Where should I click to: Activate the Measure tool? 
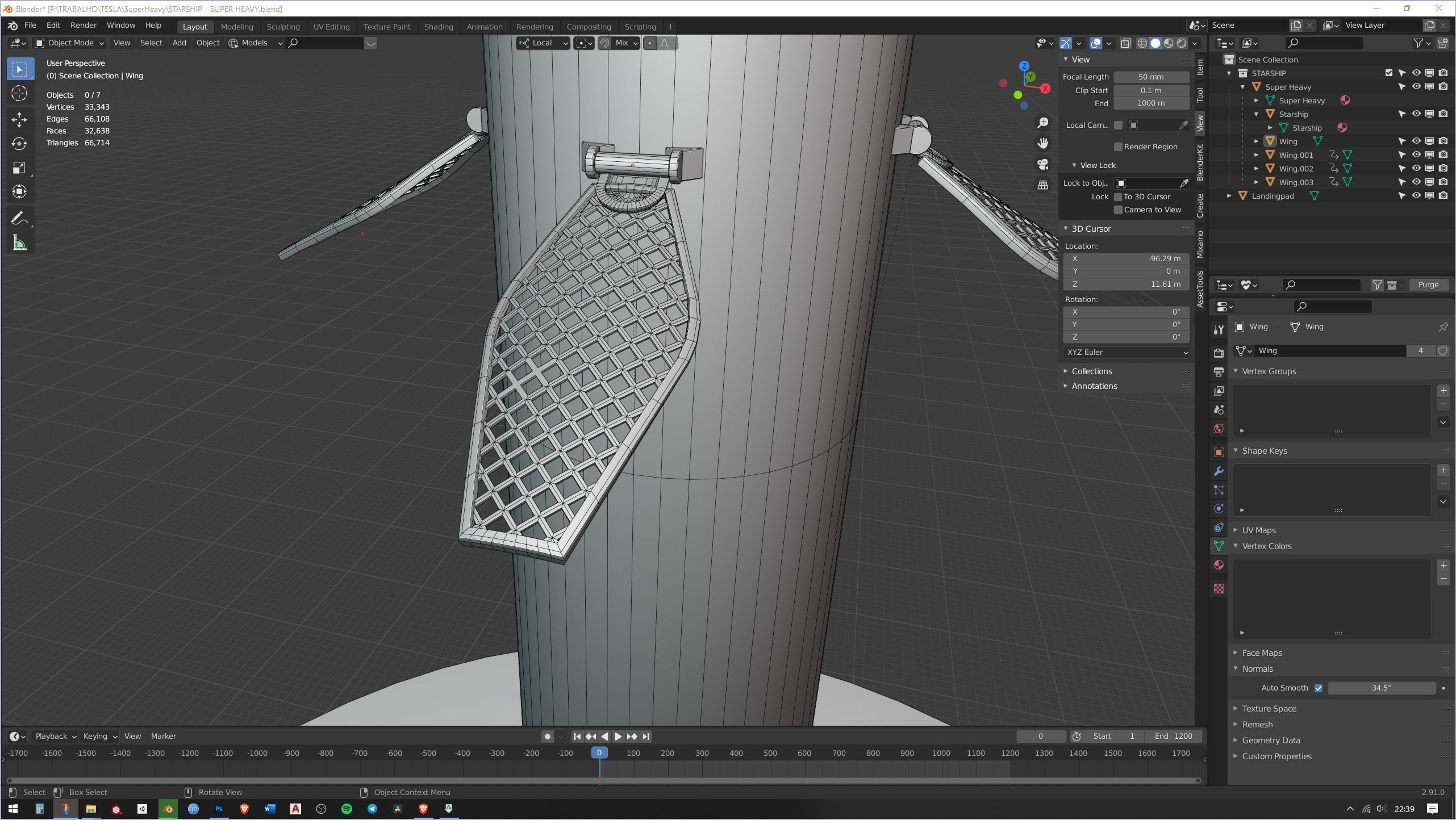click(19, 243)
